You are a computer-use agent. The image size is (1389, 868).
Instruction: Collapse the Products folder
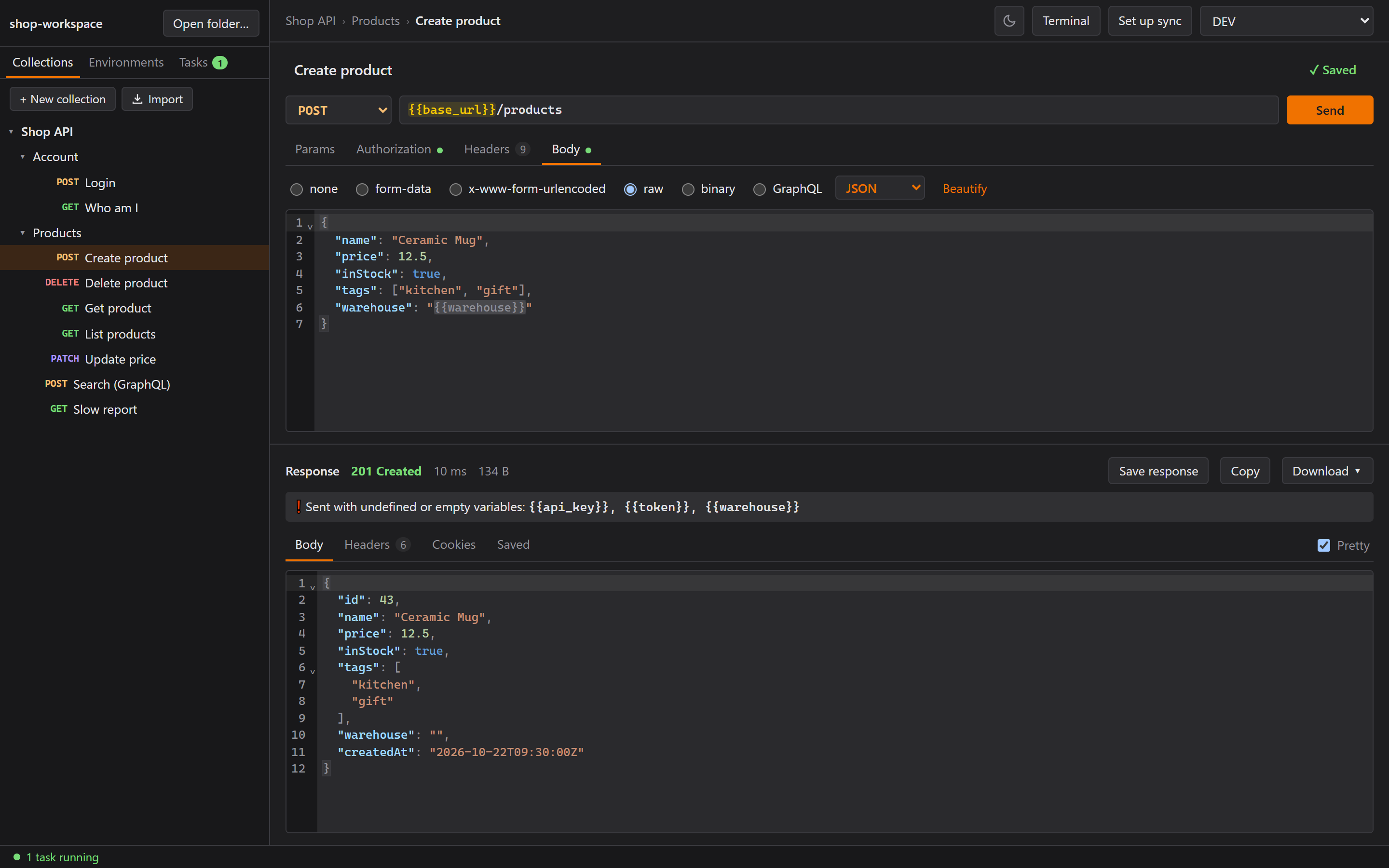tap(22, 233)
